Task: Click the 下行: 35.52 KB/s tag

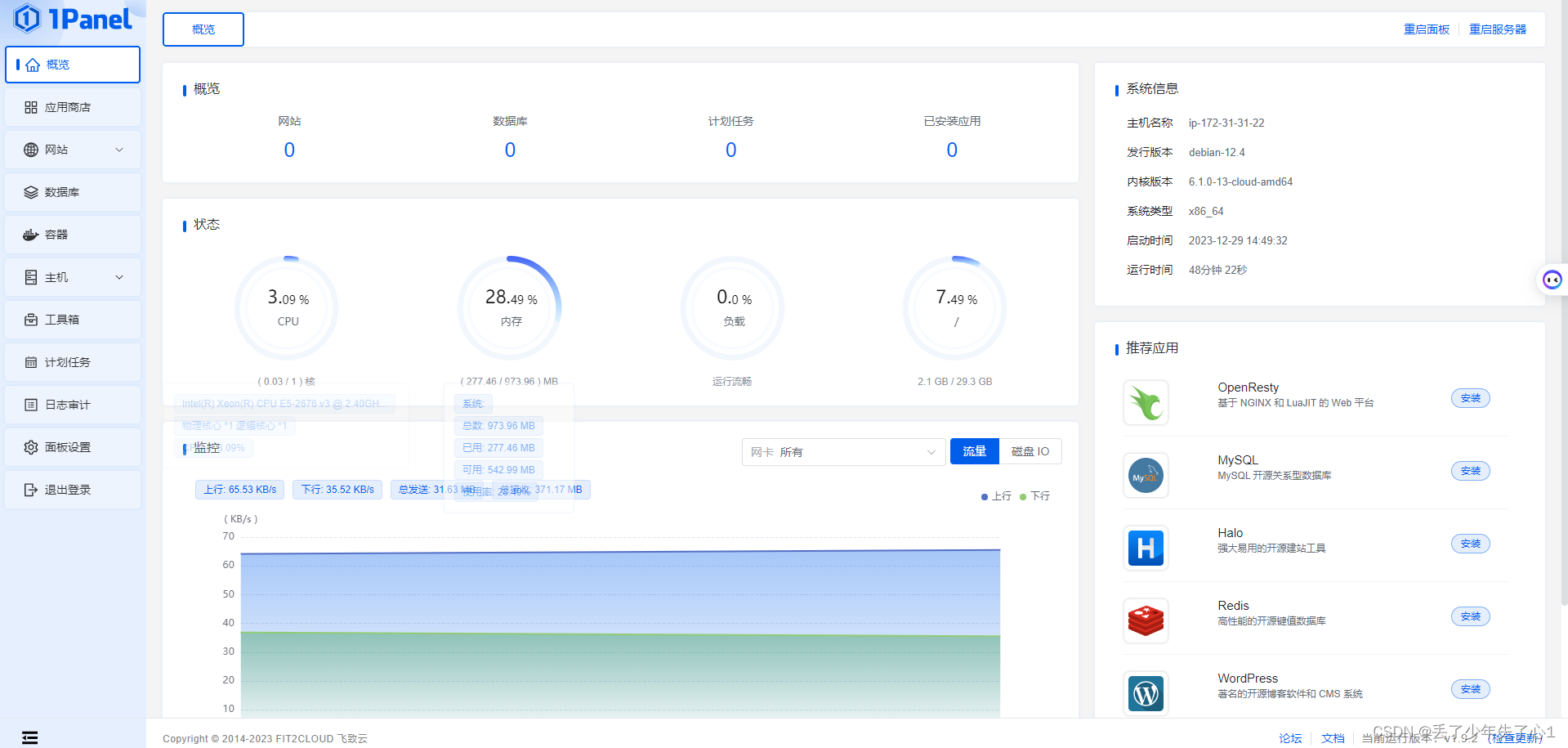Action: coord(337,490)
